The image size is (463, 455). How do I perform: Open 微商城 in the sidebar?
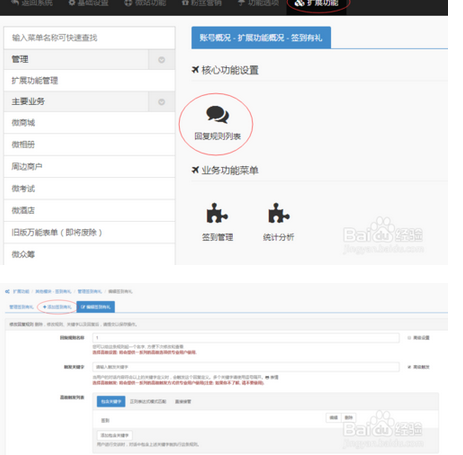pyautogui.click(x=89, y=123)
